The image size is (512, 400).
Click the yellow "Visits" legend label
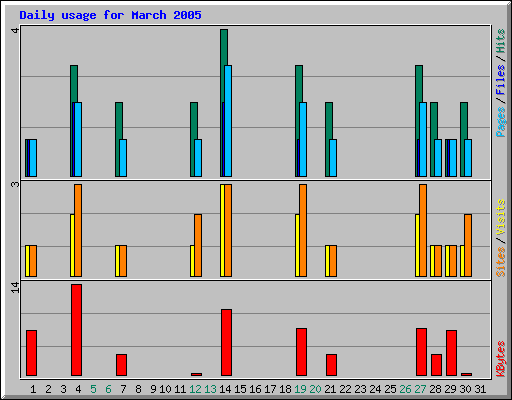500,217
